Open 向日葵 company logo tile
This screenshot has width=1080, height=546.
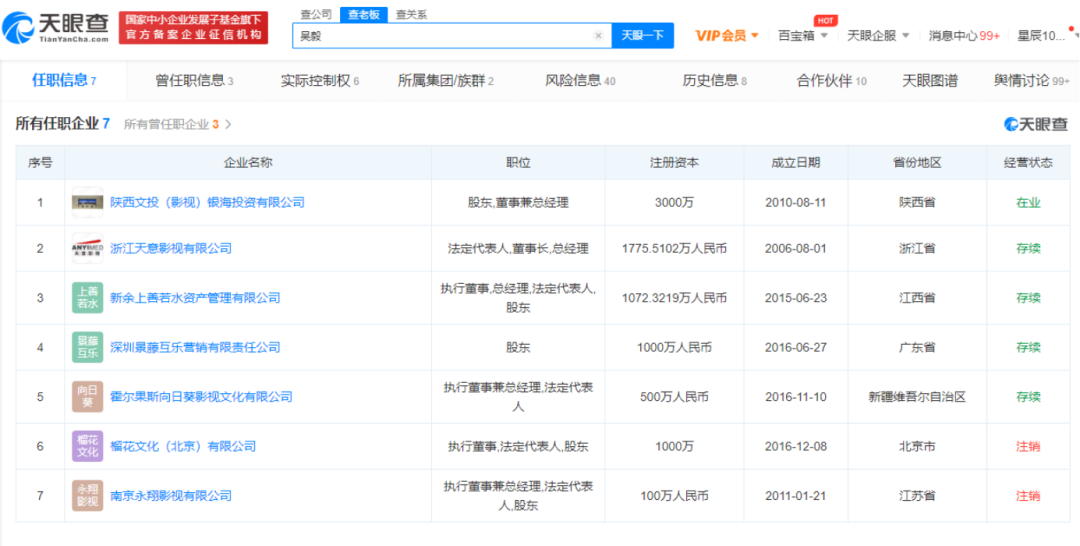tap(87, 397)
